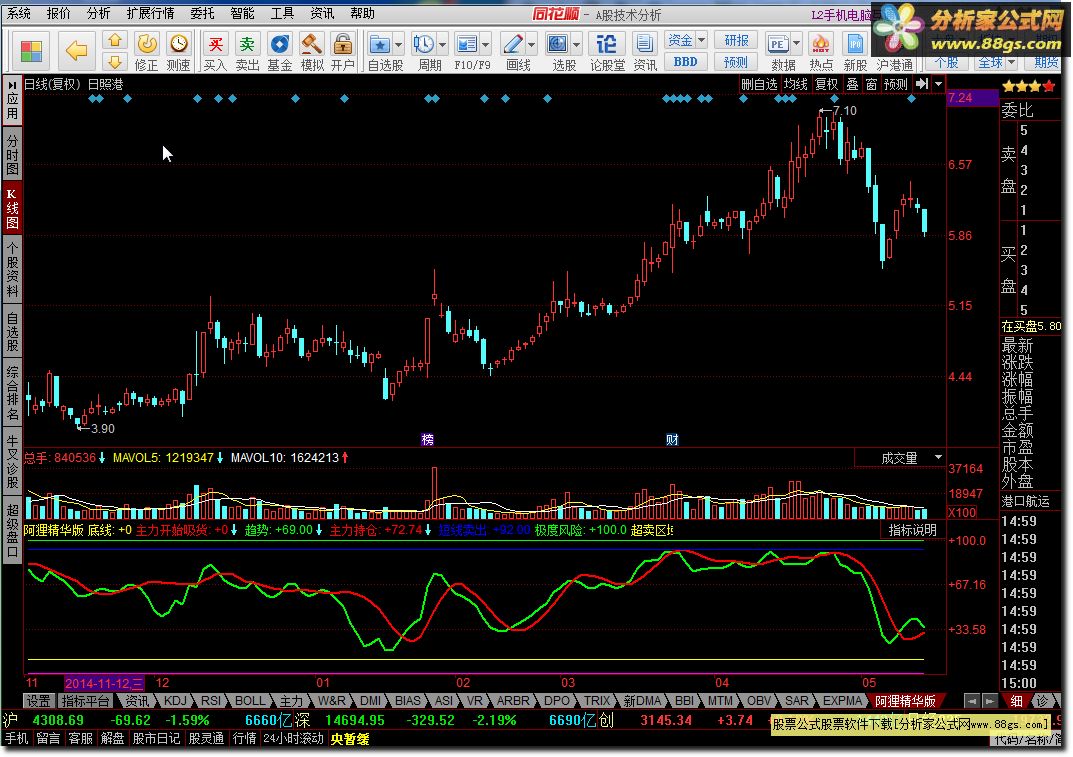
Task: Select the 个股资料 side tab
Action: (x=12, y=270)
